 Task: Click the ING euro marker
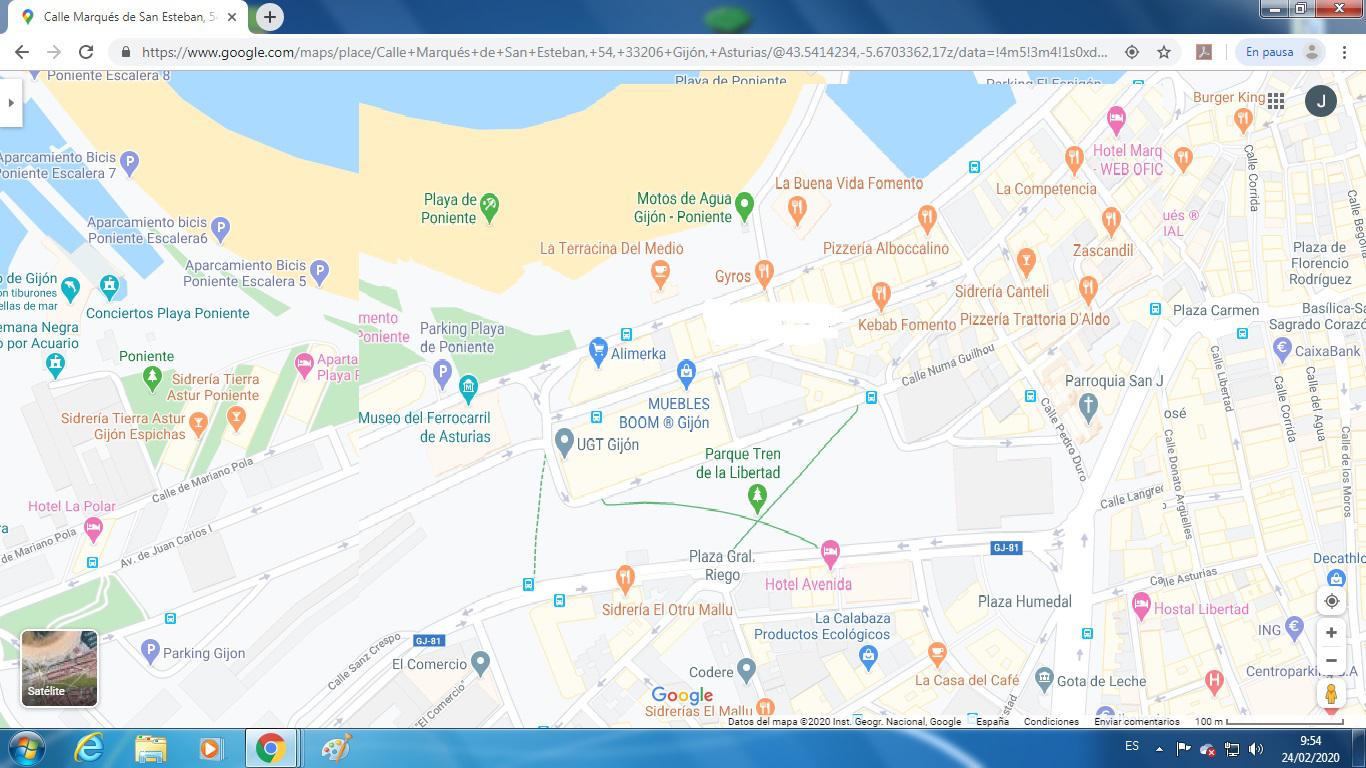[1294, 627]
